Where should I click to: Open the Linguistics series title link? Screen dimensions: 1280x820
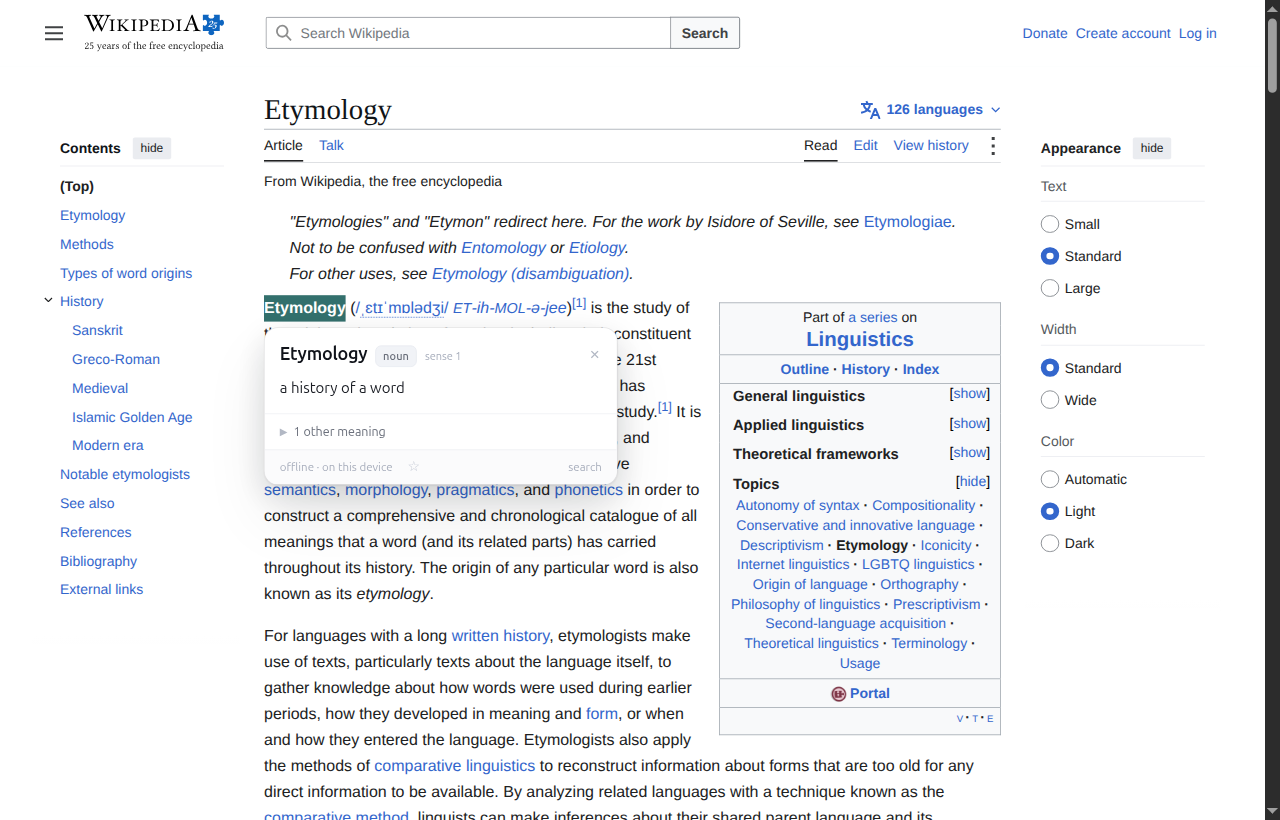click(860, 339)
